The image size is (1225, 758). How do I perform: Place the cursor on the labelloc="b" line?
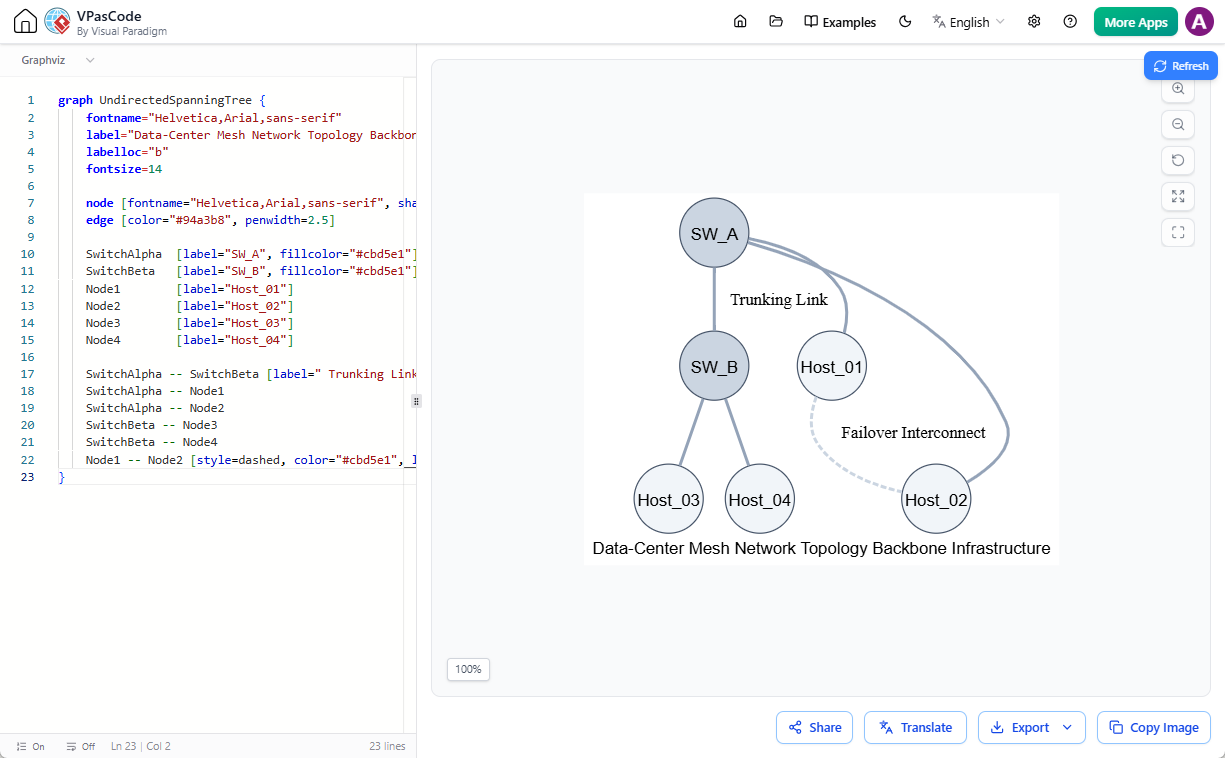coord(127,152)
